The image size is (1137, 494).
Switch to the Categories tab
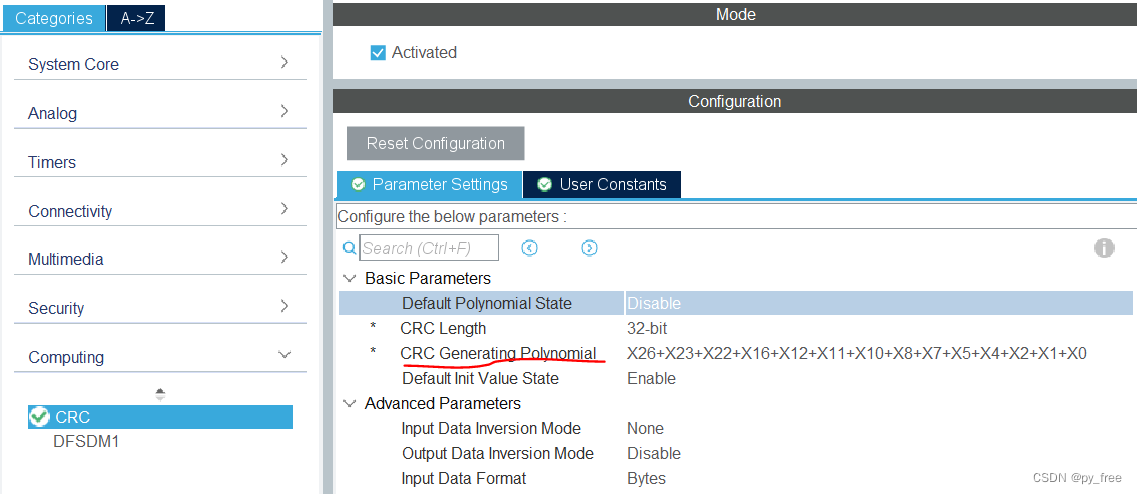tap(54, 18)
